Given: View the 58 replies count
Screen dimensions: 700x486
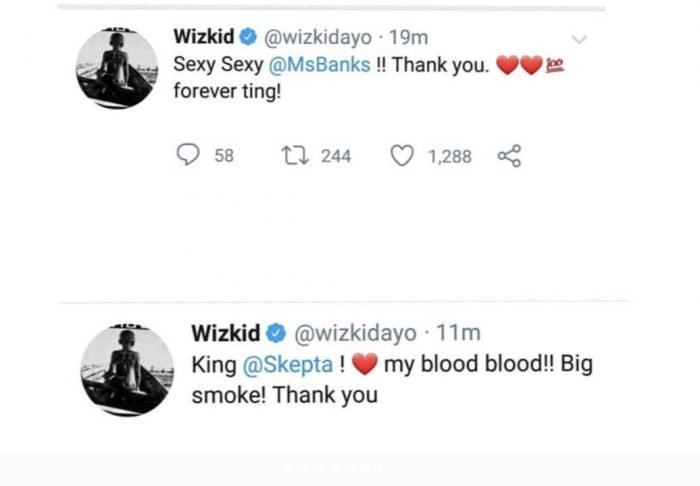Looking at the screenshot, I should [224, 156].
